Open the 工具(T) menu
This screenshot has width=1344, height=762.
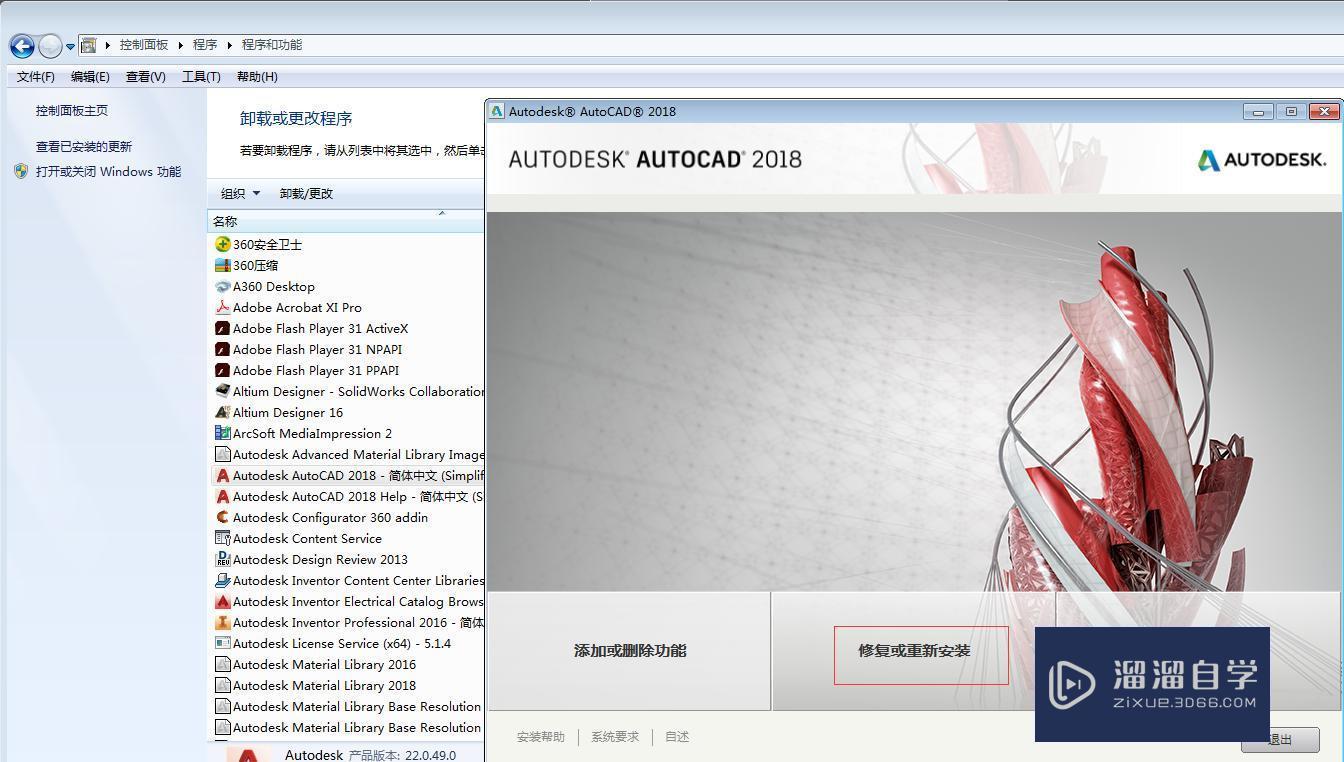pyautogui.click(x=201, y=76)
